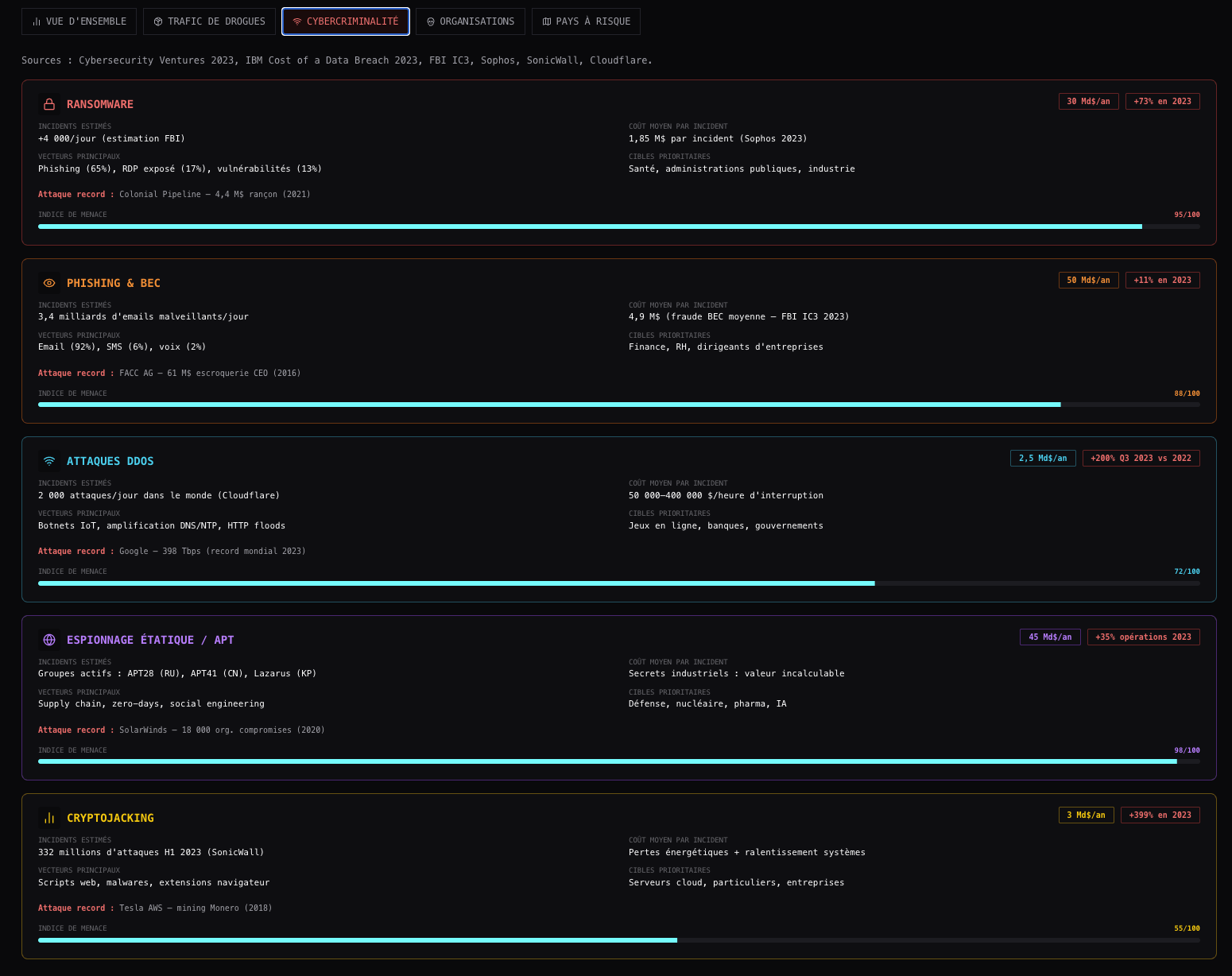Click the ATTAQUES DDOS card title
Image resolution: width=1232 pixels, height=976 pixels.
click(x=110, y=461)
